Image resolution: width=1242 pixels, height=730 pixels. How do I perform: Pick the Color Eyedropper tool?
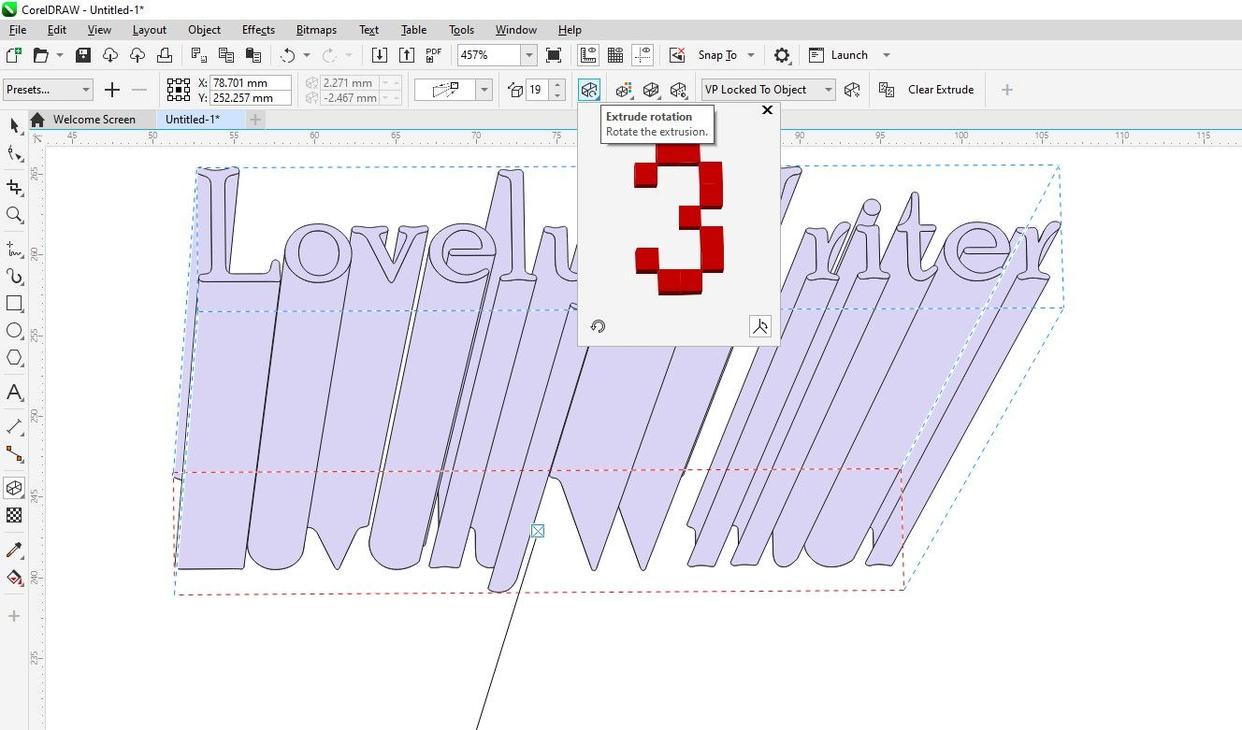pyautogui.click(x=14, y=549)
